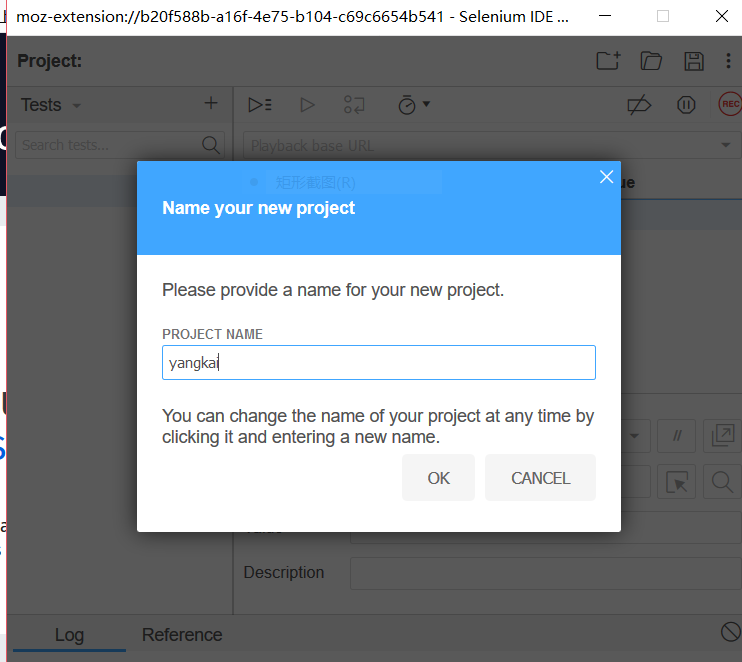The image size is (742, 662).
Task: Minimize the Selenium IDE window
Action: click(605, 16)
